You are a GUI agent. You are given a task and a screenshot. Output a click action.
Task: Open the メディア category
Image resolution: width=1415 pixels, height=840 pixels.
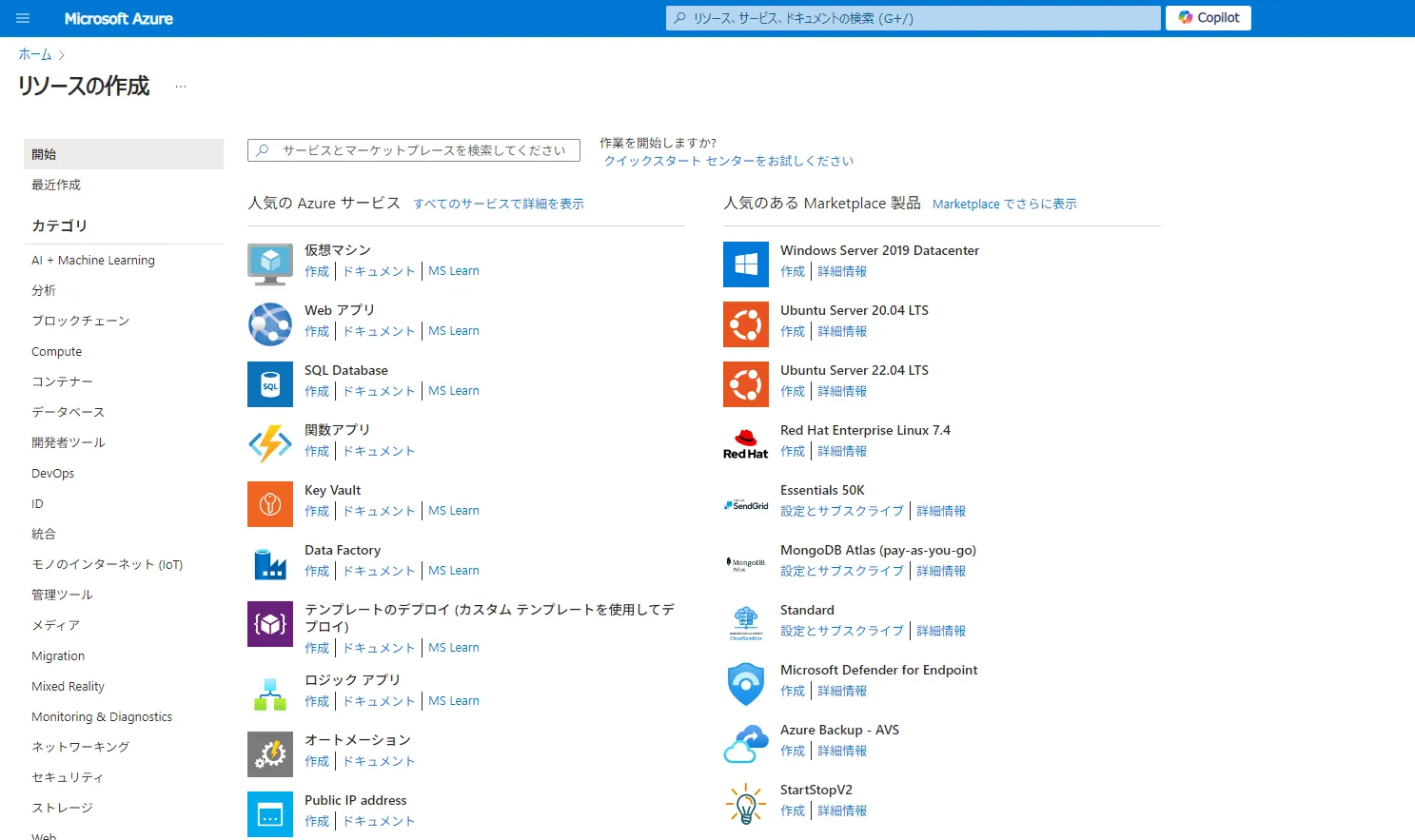point(56,625)
